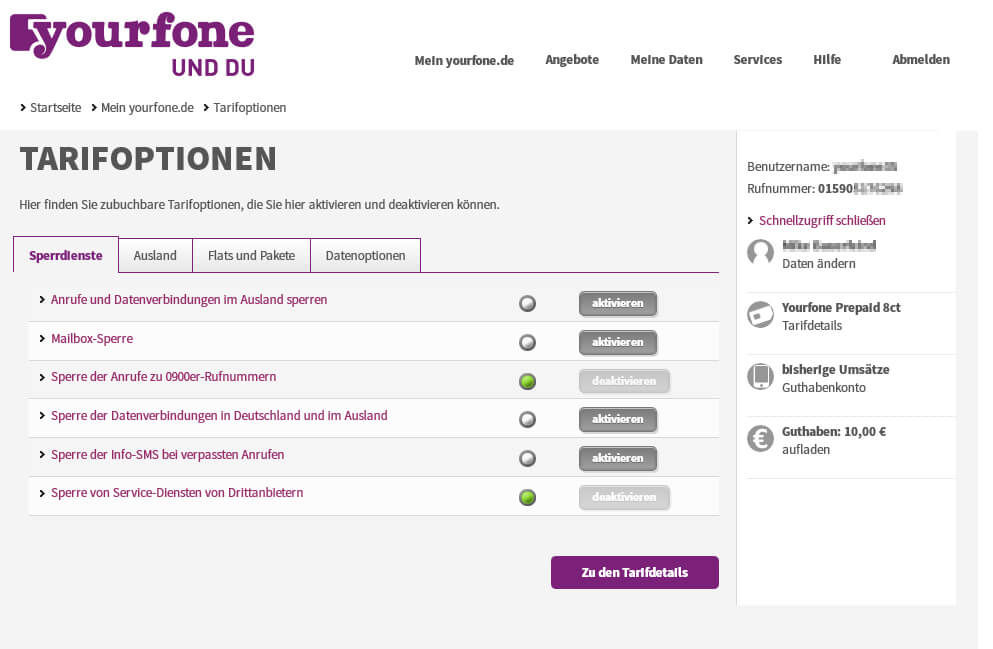Activate the Mailbox-Sperre via aktivieren button
This screenshot has width=993, height=649.
coord(618,342)
